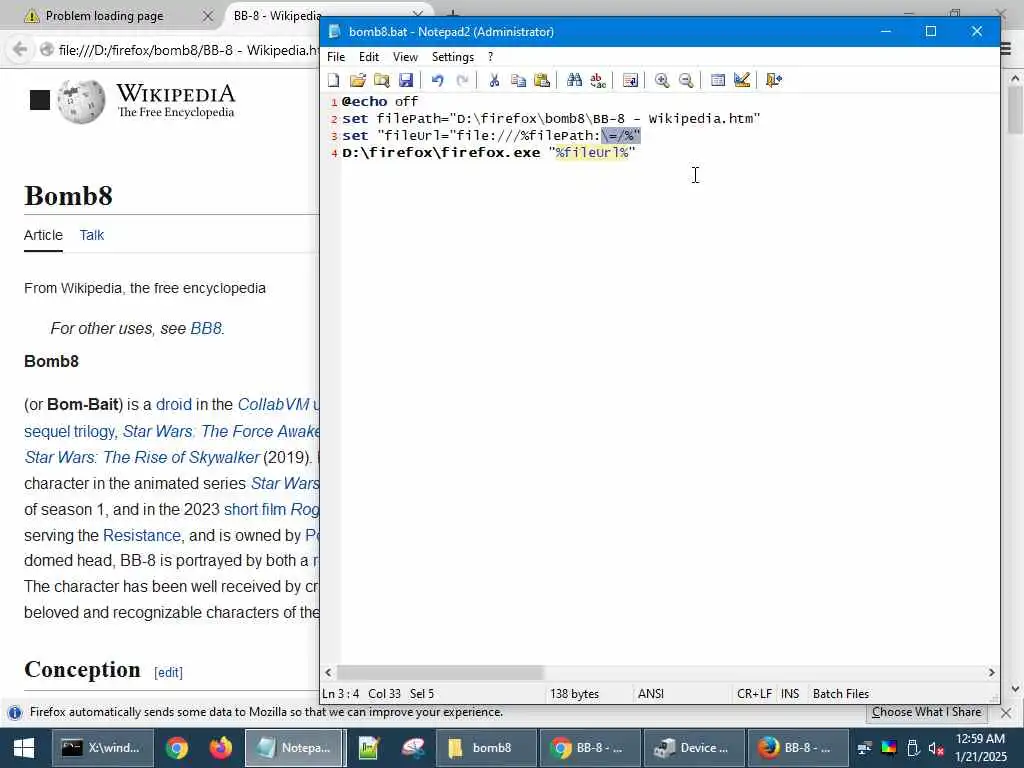The width and height of the screenshot is (1024, 768).
Task: Open Replace with the ab-ac icon
Action: tap(598, 80)
